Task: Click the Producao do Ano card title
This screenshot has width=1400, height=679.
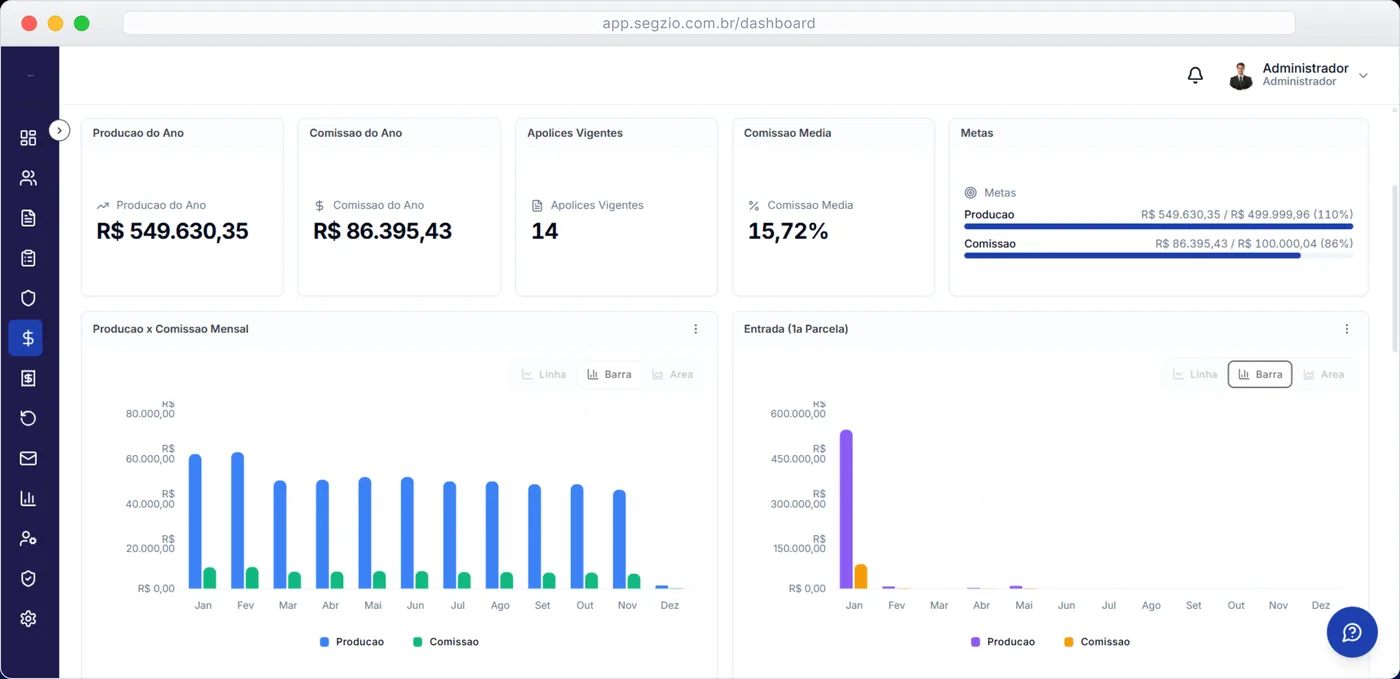Action: coord(138,133)
